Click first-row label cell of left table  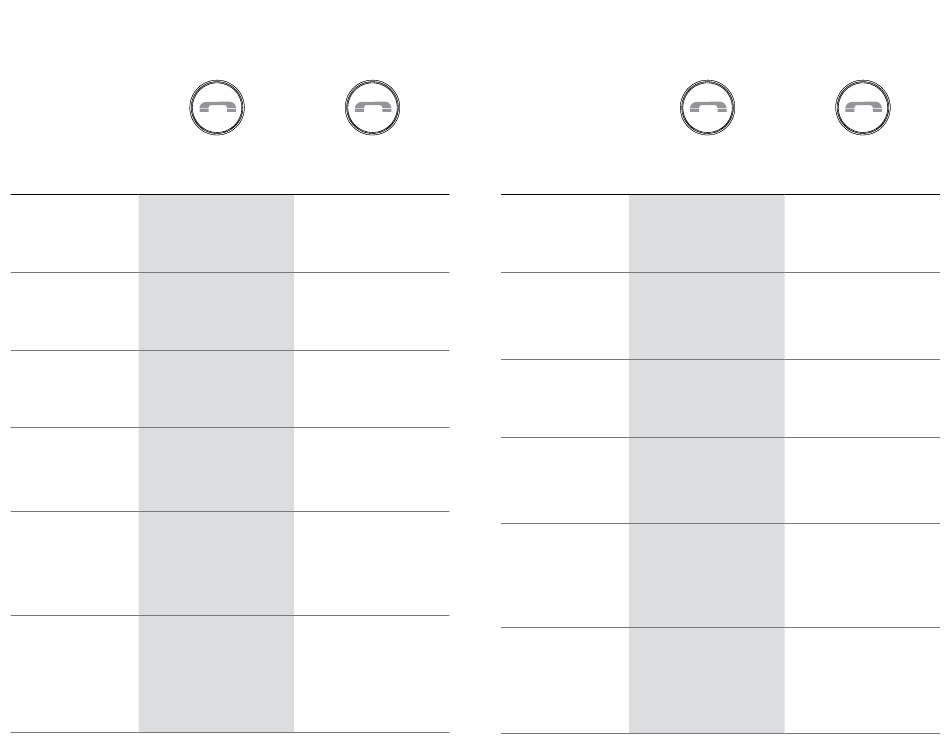click(75, 234)
